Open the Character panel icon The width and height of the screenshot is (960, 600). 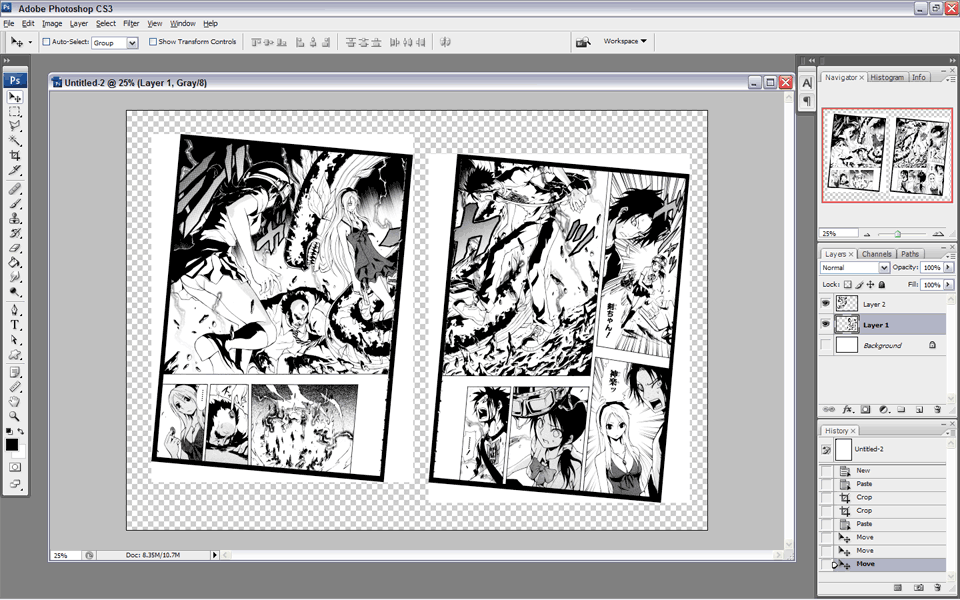pos(807,83)
